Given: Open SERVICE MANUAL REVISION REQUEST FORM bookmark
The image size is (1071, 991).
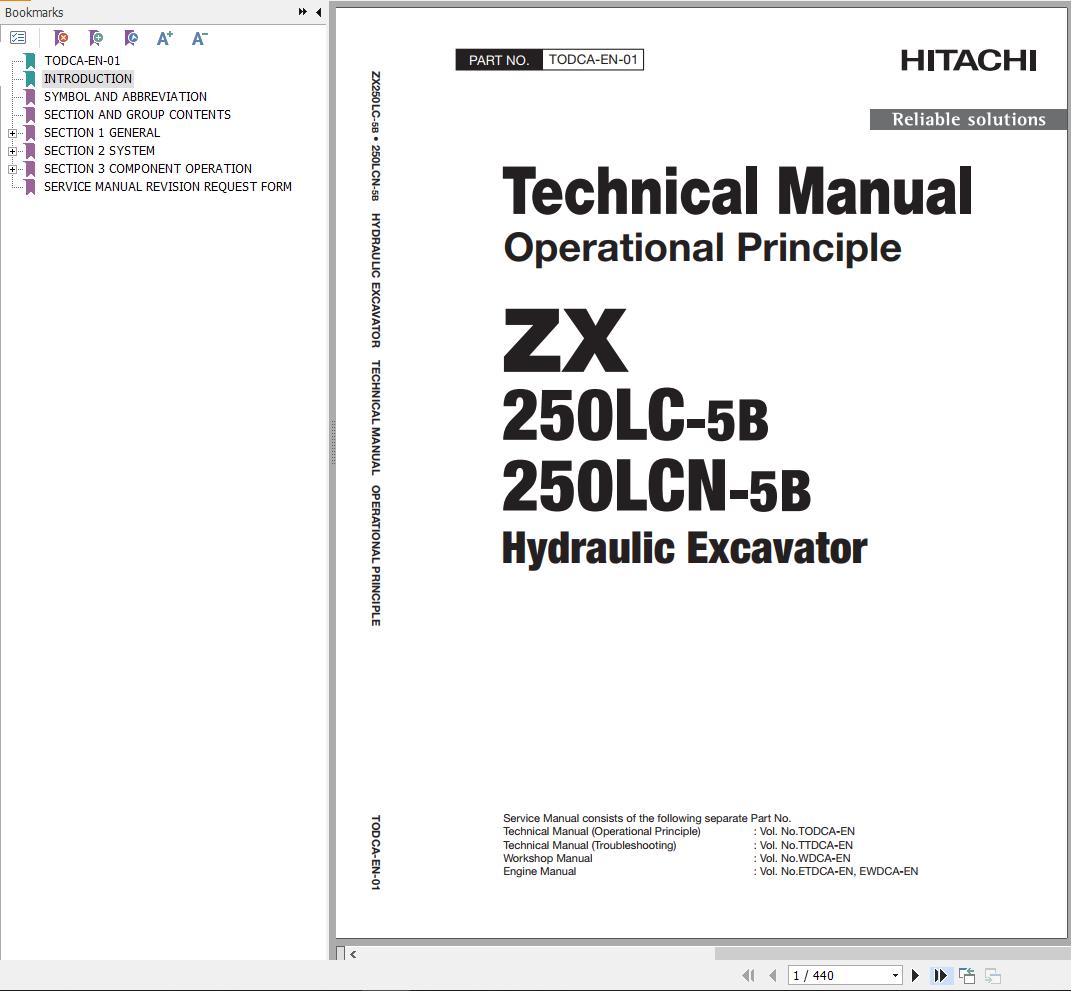Looking at the screenshot, I should tap(167, 186).
